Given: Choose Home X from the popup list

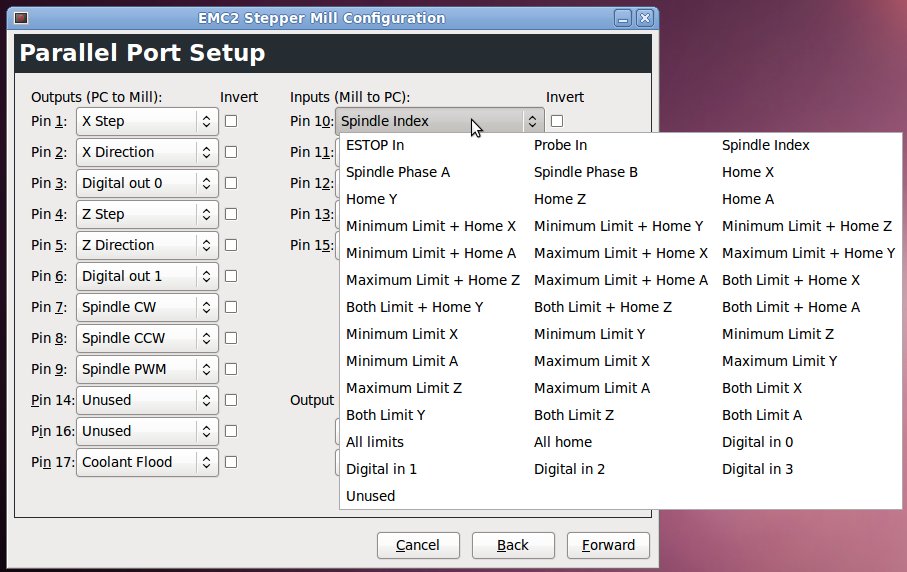Looking at the screenshot, I should click(747, 172).
